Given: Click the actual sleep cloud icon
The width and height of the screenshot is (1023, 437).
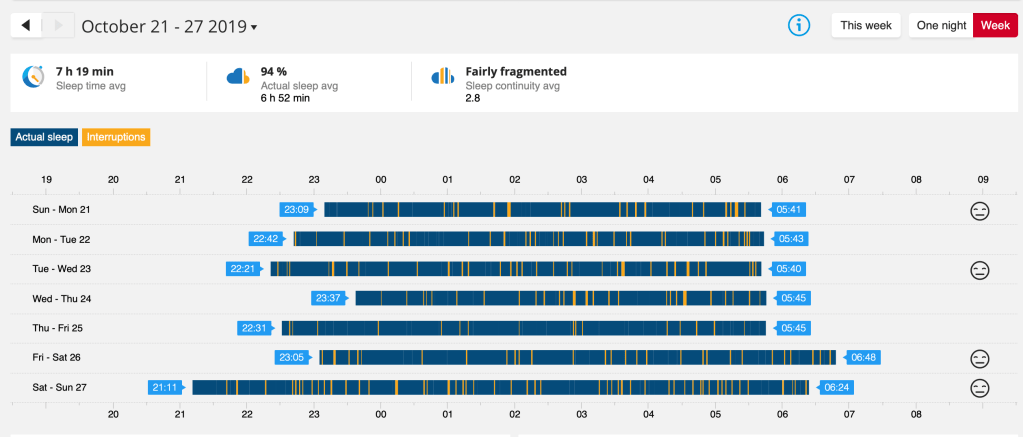Looking at the screenshot, I should click(237, 77).
